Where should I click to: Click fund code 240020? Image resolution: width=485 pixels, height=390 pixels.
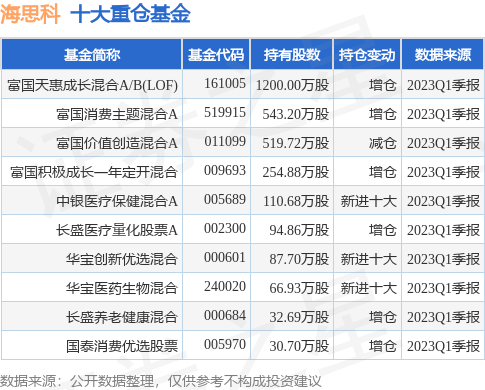coord(225,287)
